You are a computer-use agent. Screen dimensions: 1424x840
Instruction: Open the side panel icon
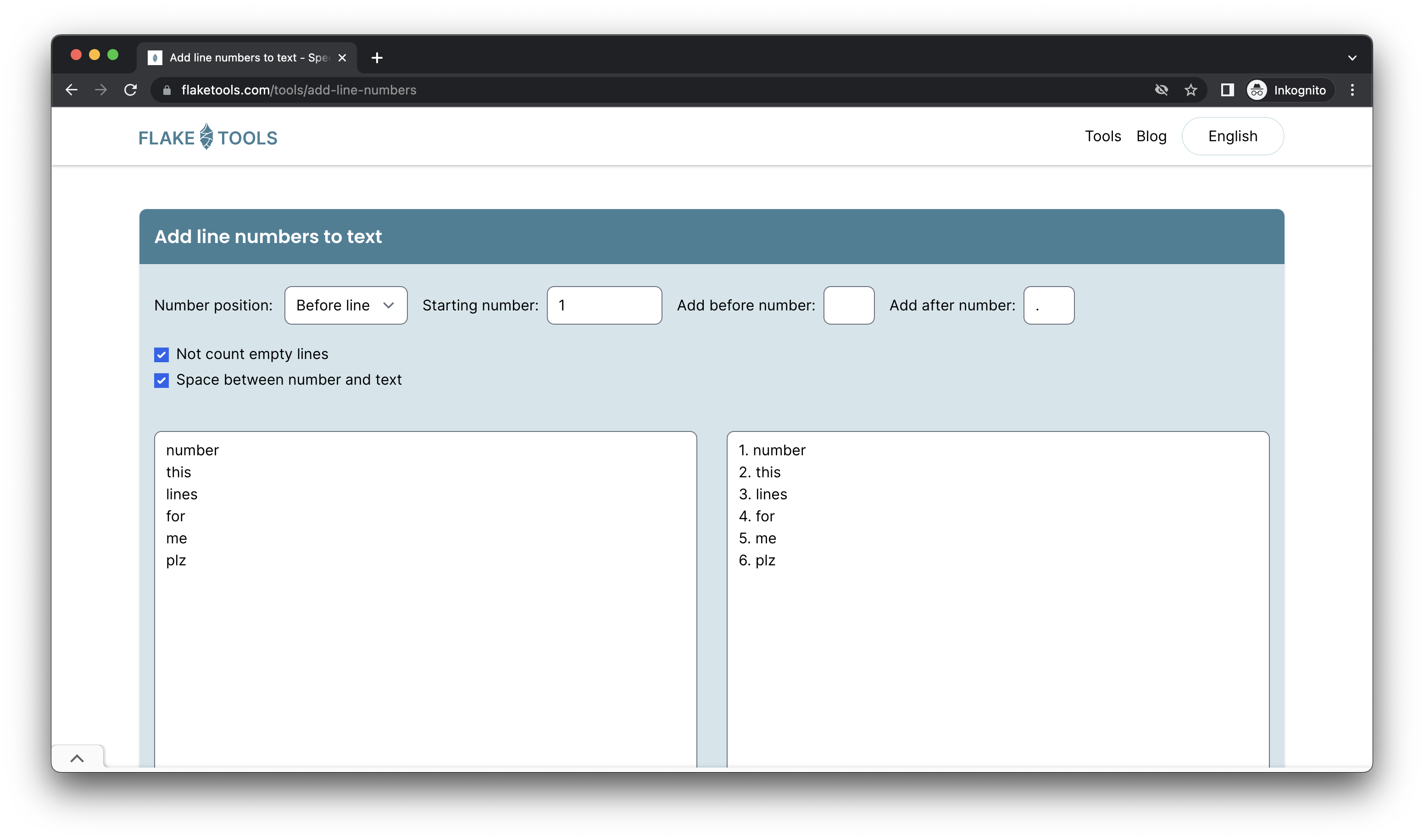(x=1227, y=90)
